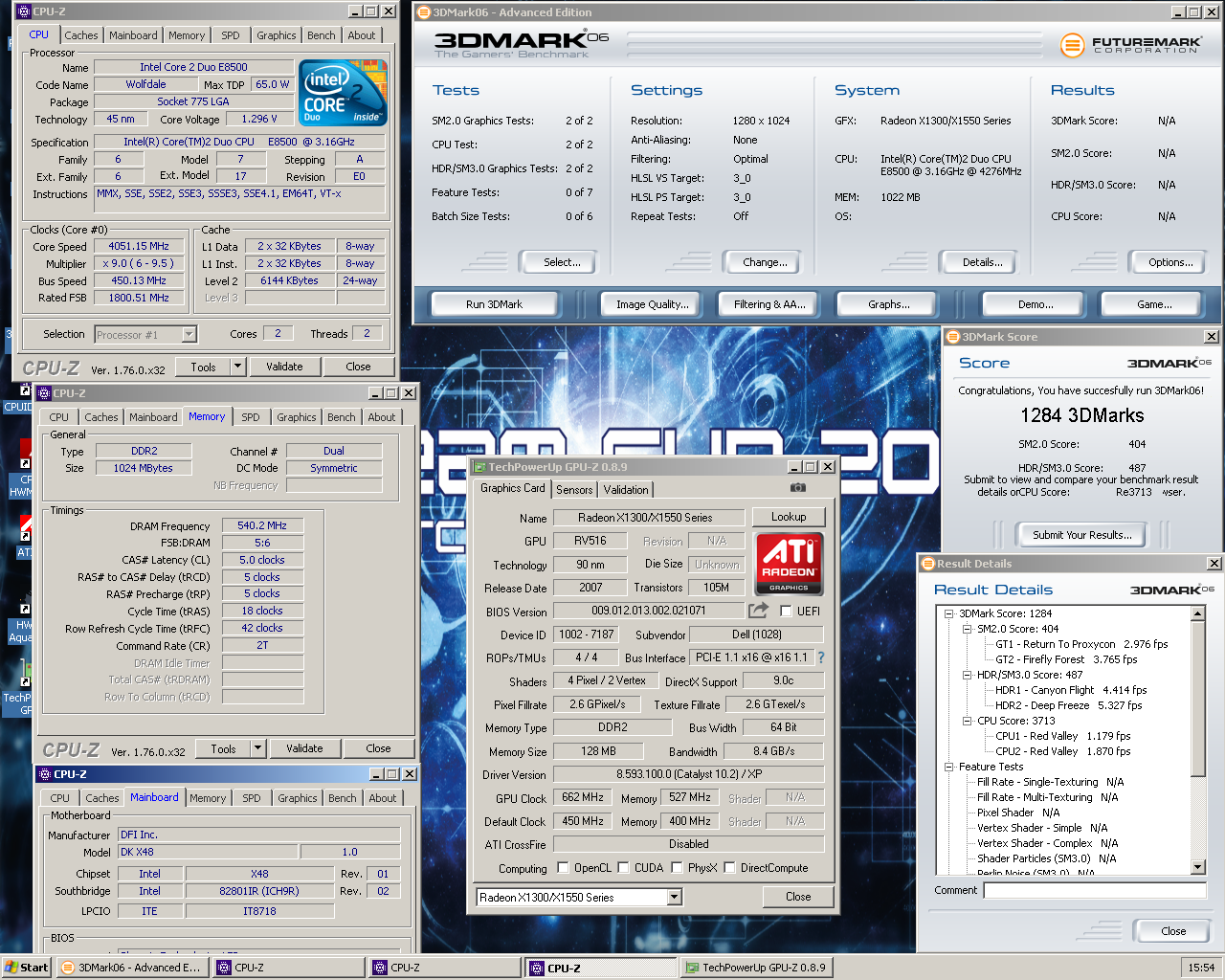Click the Core Speed 4051.15 MHz value
The height and width of the screenshot is (980, 1225).
click(x=139, y=246)
